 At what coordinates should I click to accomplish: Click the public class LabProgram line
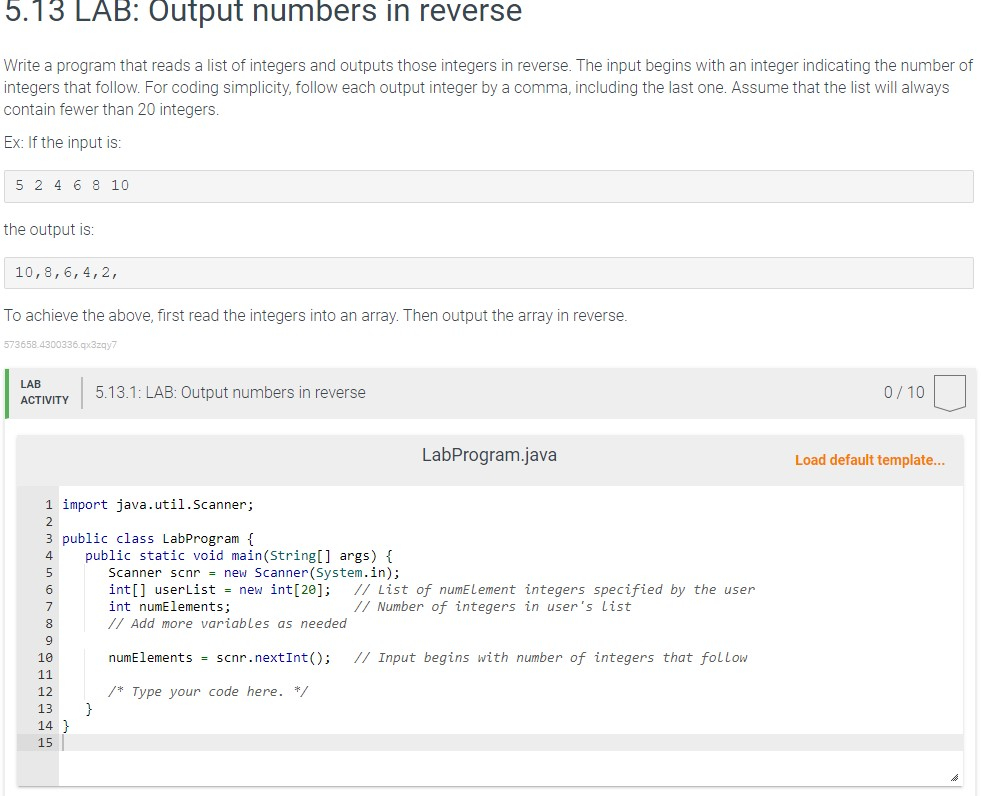[x=160, y=538]
